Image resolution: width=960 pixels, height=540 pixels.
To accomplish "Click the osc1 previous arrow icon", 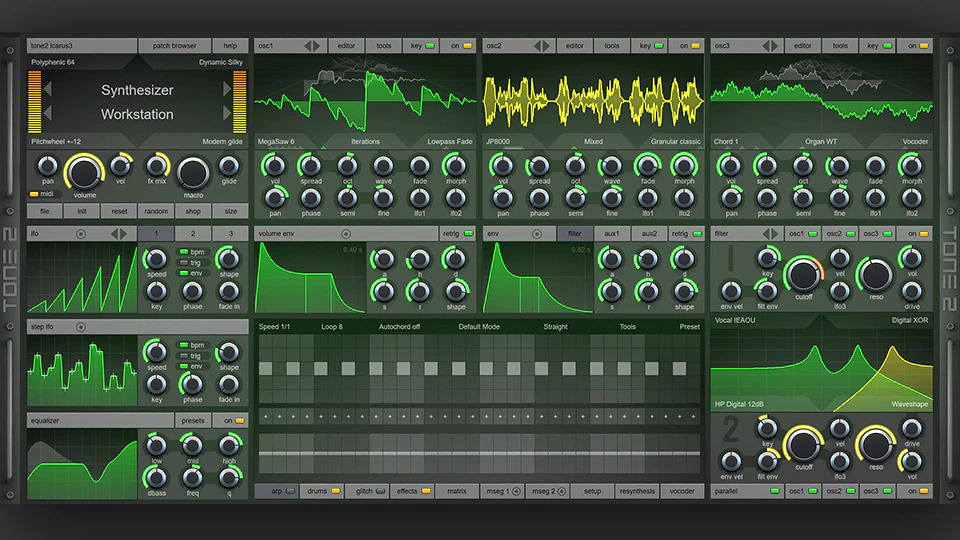I will click(308, 46).
